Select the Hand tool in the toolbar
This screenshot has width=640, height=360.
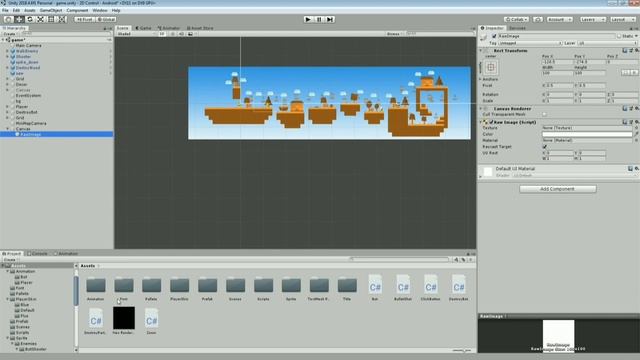tap(9, 19)
